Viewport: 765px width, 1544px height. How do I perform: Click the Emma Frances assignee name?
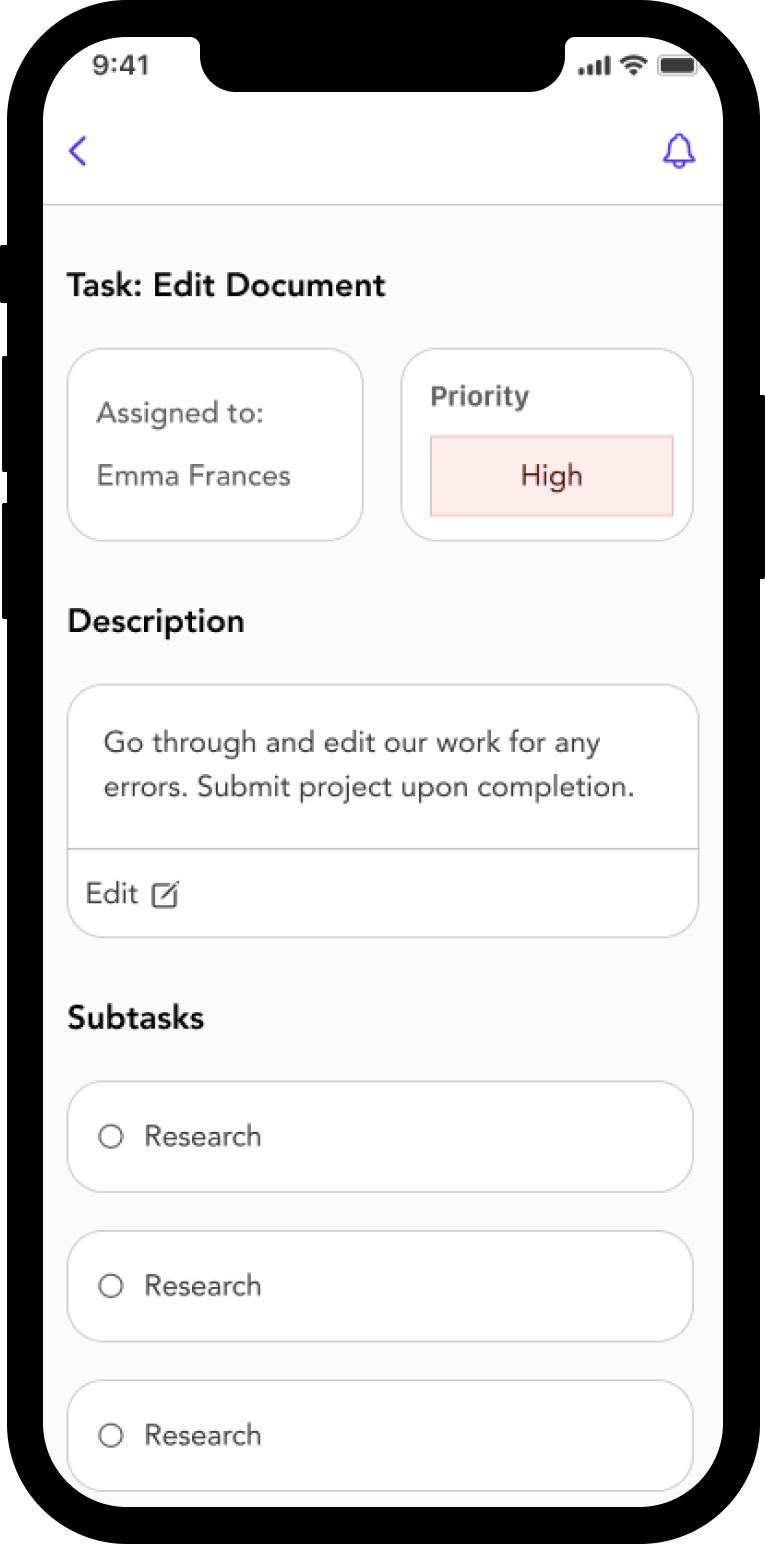click(x=193, y=475)
